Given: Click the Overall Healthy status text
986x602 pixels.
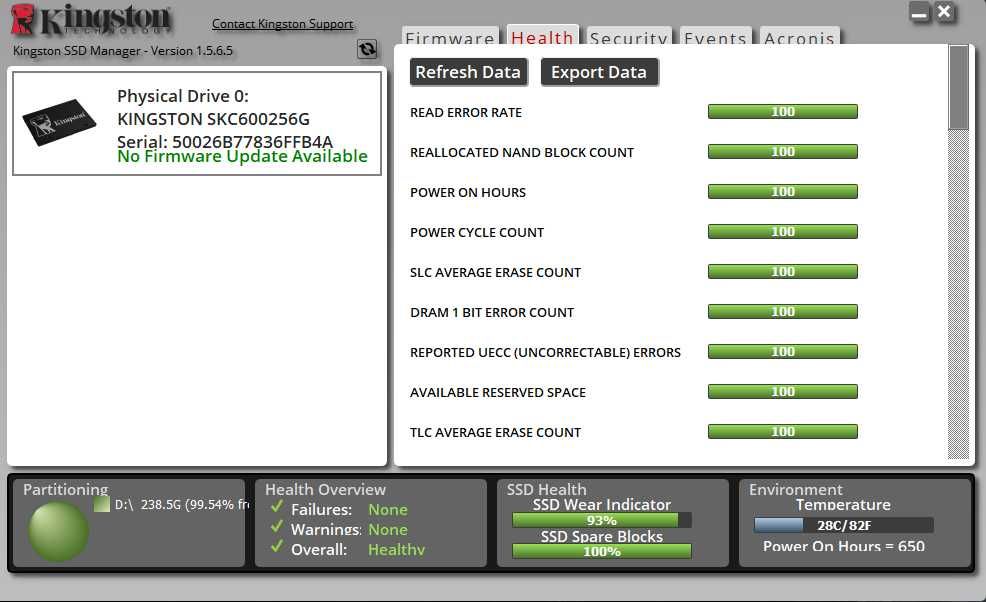Looking at the screenshot, I should (396, 550).
